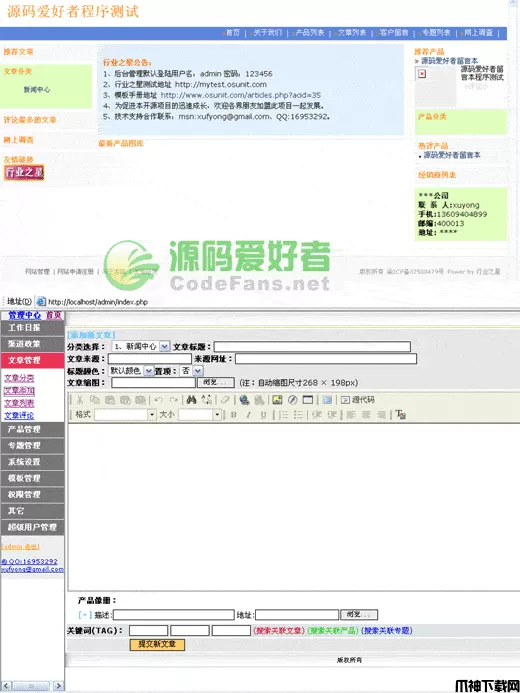This screenshot has height=693, width=520.
Task: Click the 来源网址 input field
Action: (326, 359)
